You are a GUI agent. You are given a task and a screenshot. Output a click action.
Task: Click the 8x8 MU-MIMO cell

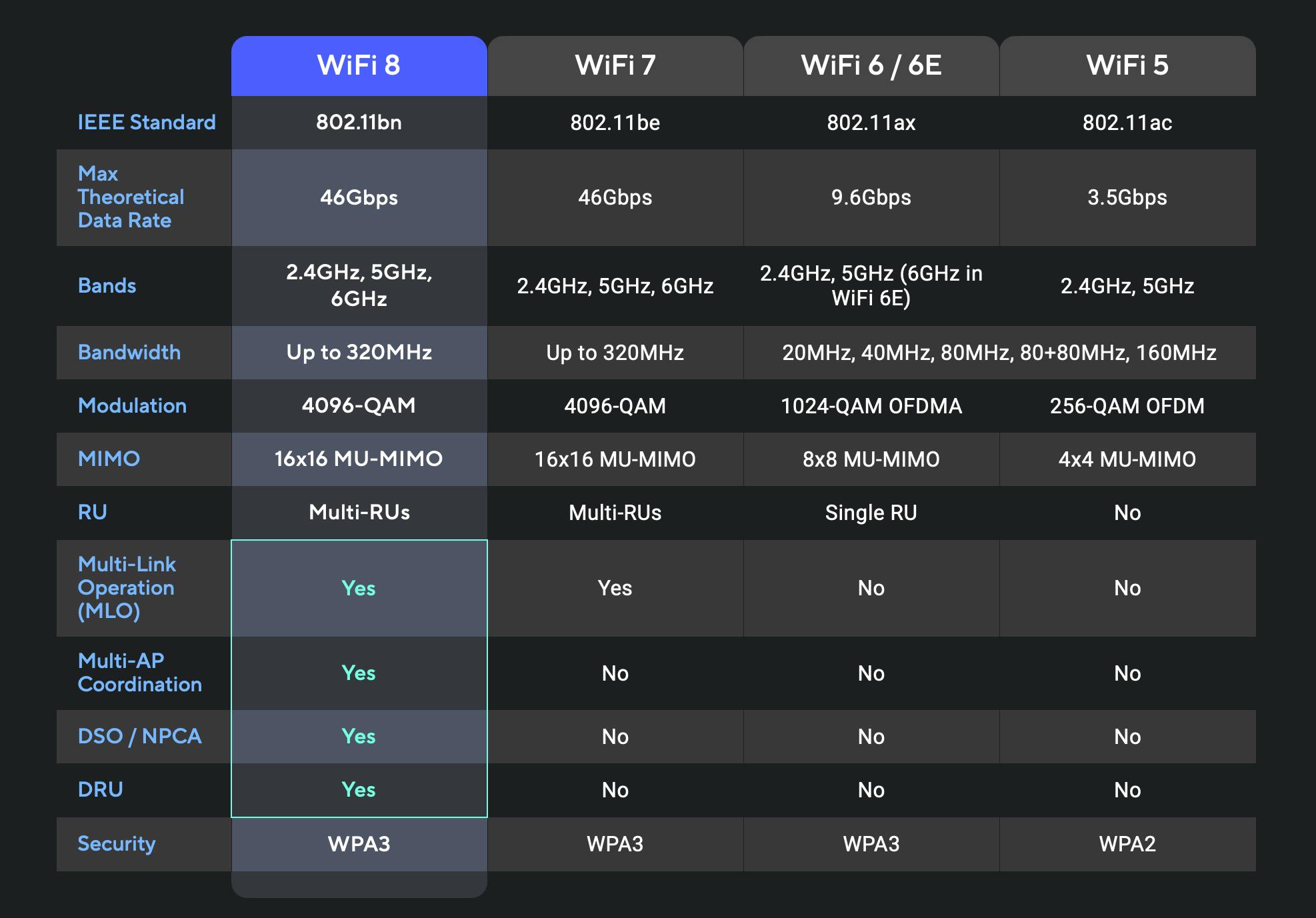pos(871,459)
